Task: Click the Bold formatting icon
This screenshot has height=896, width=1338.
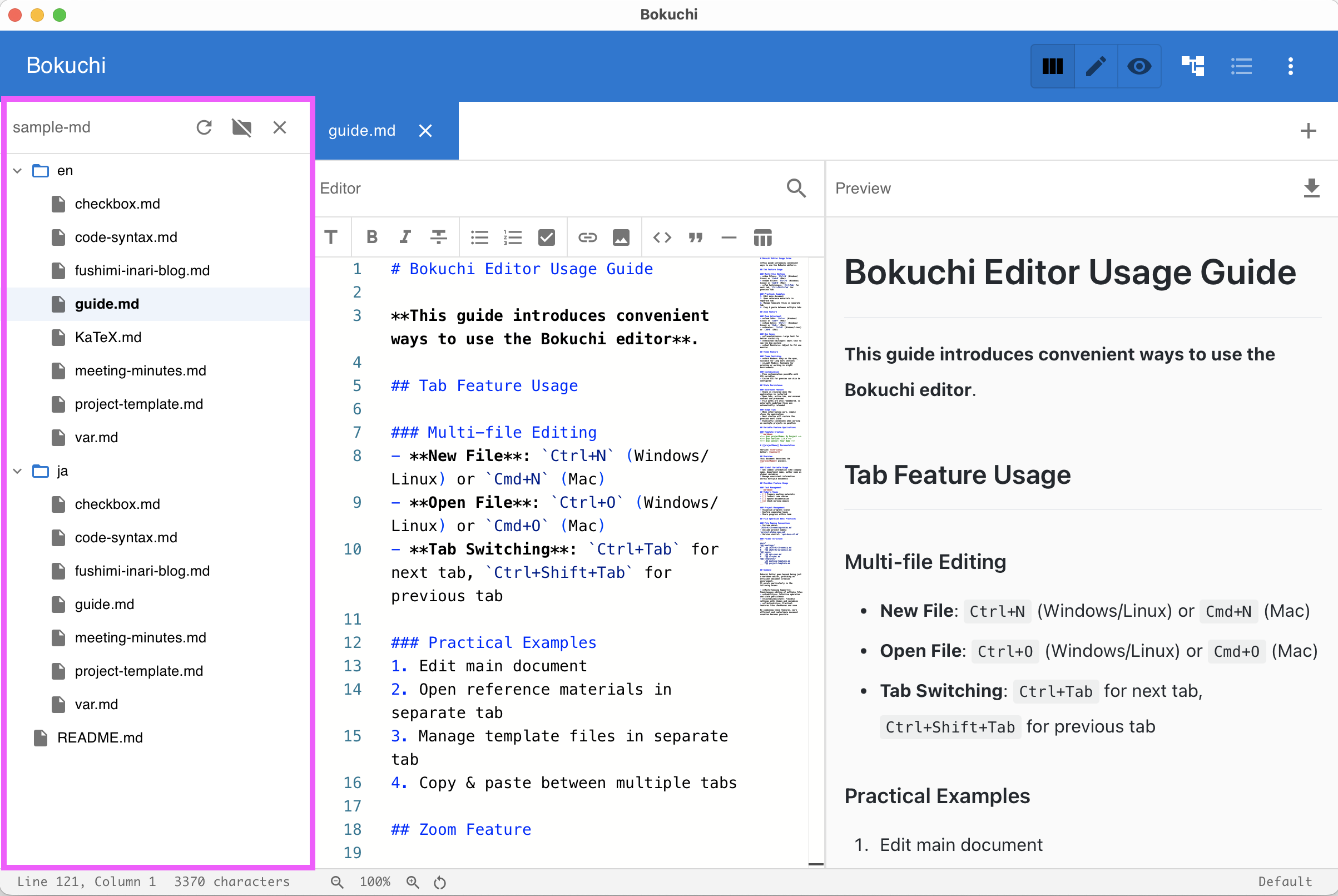Action: 372,237
